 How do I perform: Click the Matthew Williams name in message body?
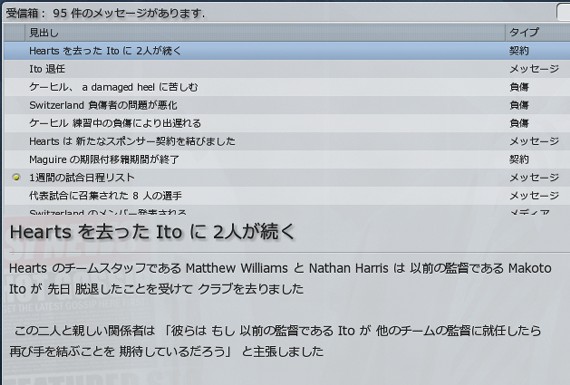pos(237,268)
